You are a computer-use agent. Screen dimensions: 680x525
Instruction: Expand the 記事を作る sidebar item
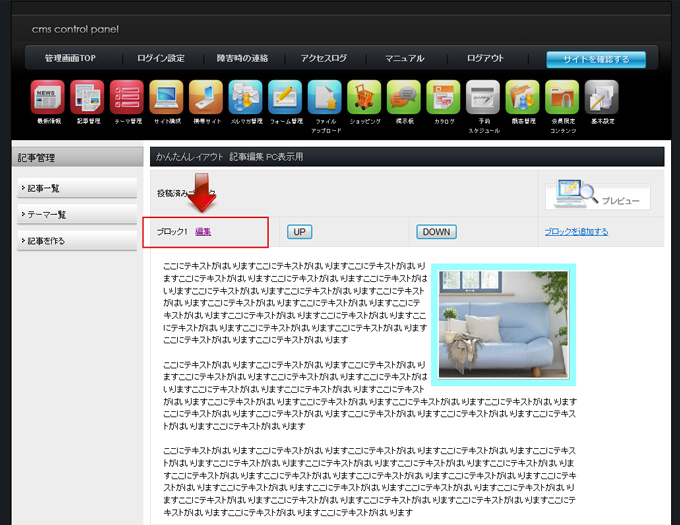[77, 240]
